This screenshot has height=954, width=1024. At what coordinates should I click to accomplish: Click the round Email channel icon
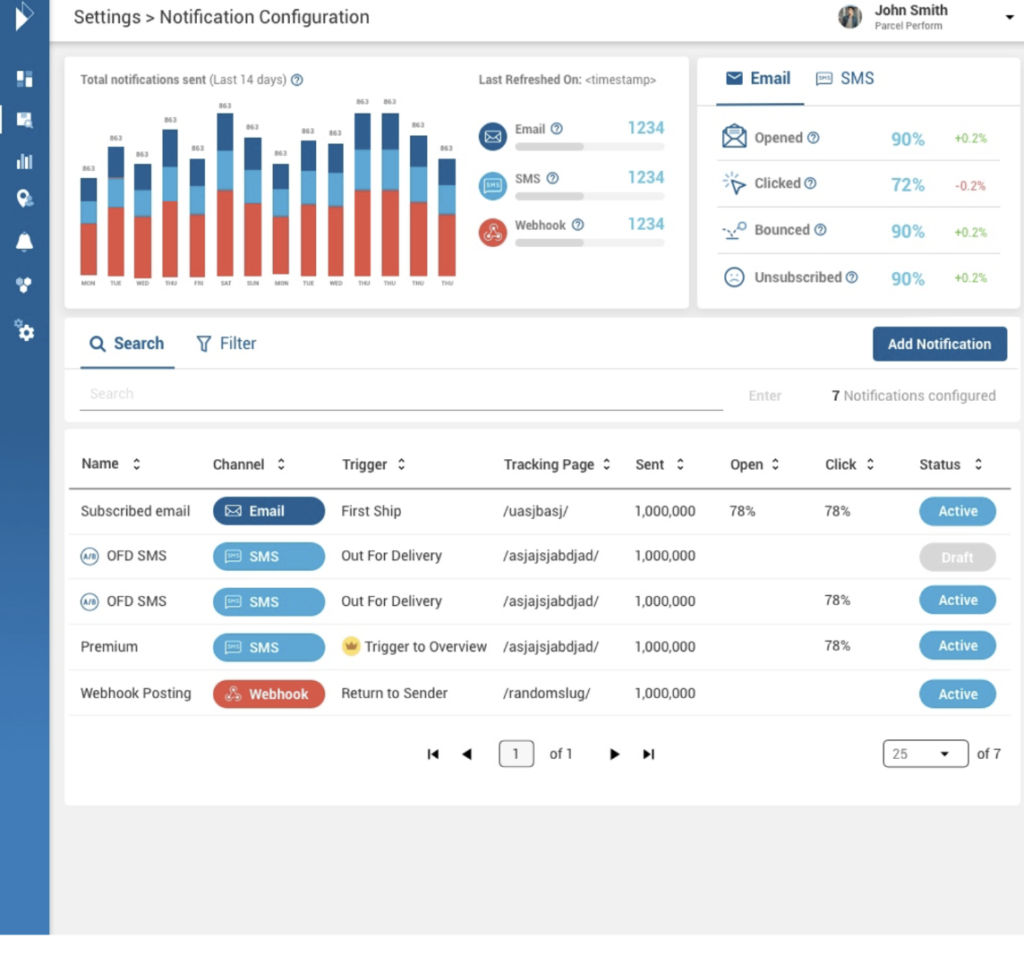pos(492,136)
